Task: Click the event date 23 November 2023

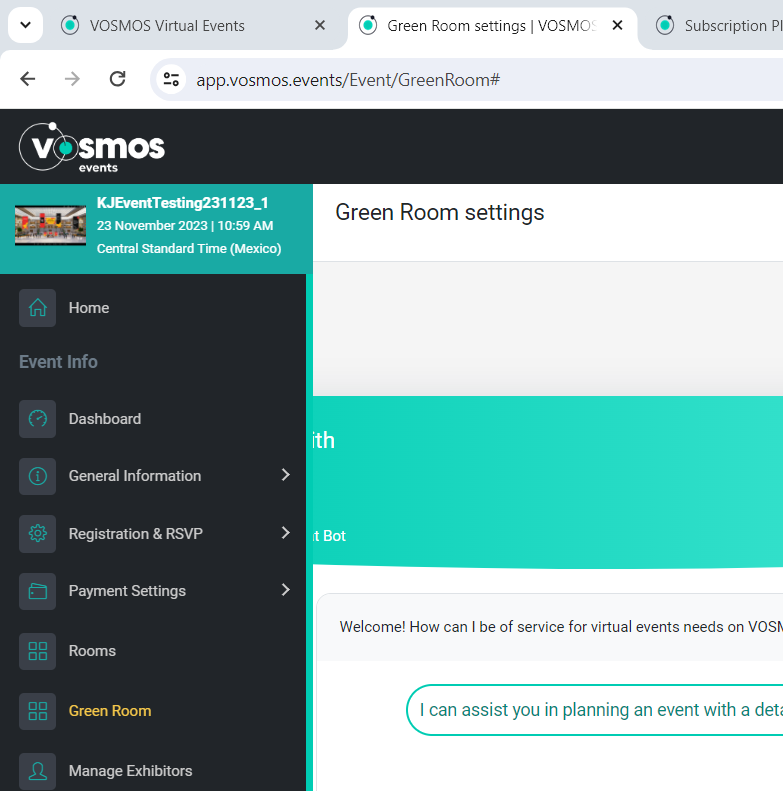Action: click(152, 225)
